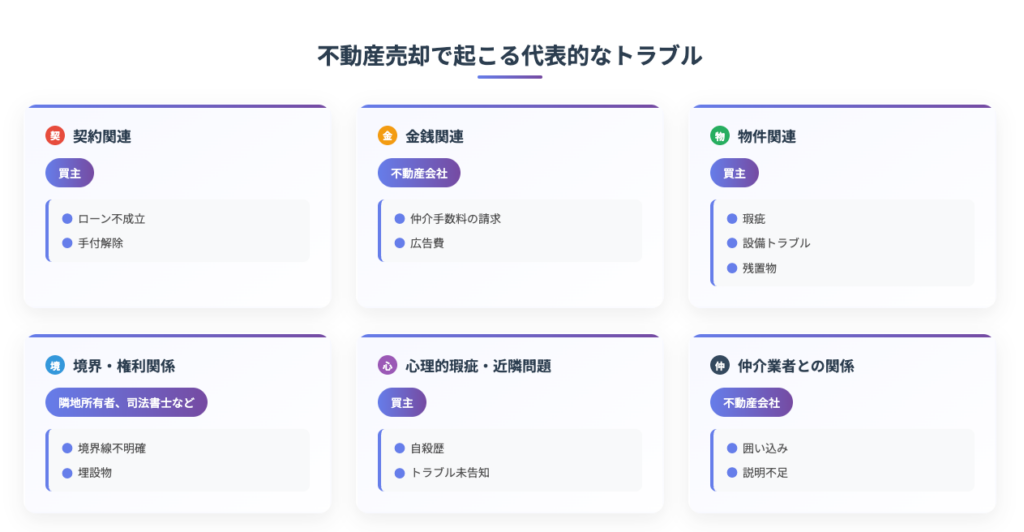Click the 設備トラブル list item
1024x532 pixels.
pyautogui.click(x=768, y=243)
